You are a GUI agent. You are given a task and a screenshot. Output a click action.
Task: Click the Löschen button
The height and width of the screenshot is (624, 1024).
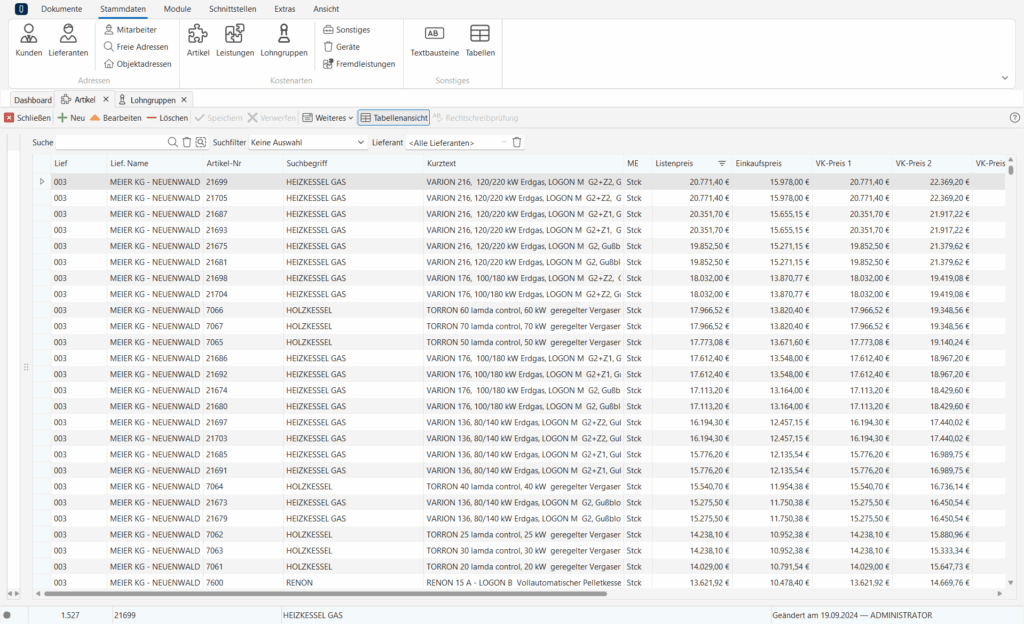tap(167, 118)
